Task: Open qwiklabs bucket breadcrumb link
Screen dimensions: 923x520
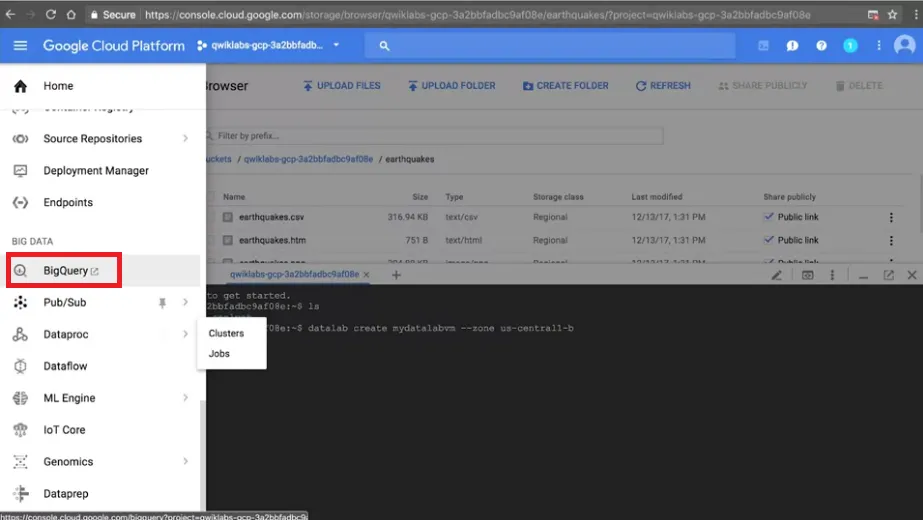Action: pyautogui.click(x=308, y=159)
